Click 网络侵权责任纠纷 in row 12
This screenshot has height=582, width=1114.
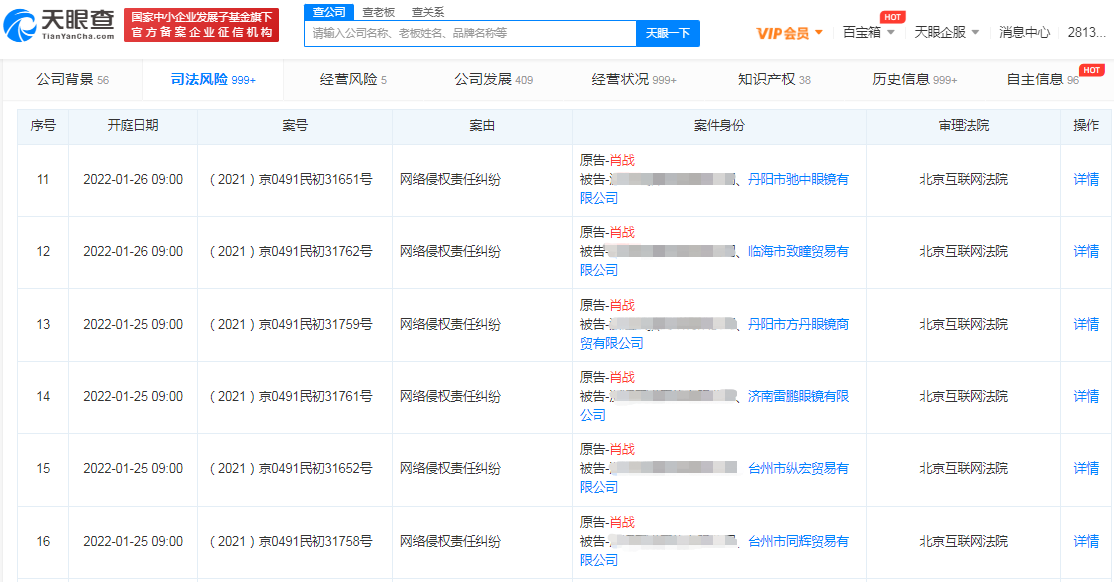(x=450, y=252)
